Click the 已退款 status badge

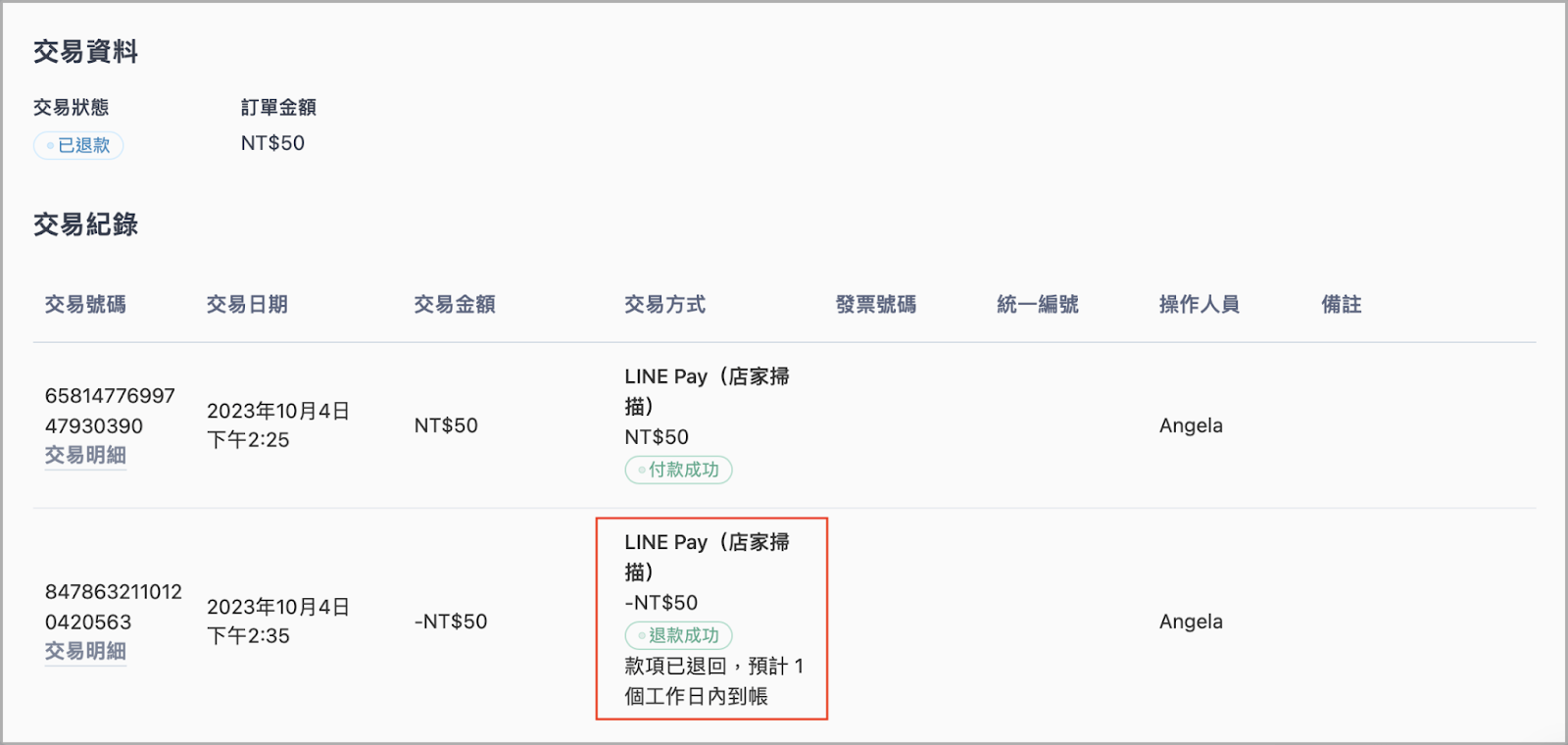point(78,145)
